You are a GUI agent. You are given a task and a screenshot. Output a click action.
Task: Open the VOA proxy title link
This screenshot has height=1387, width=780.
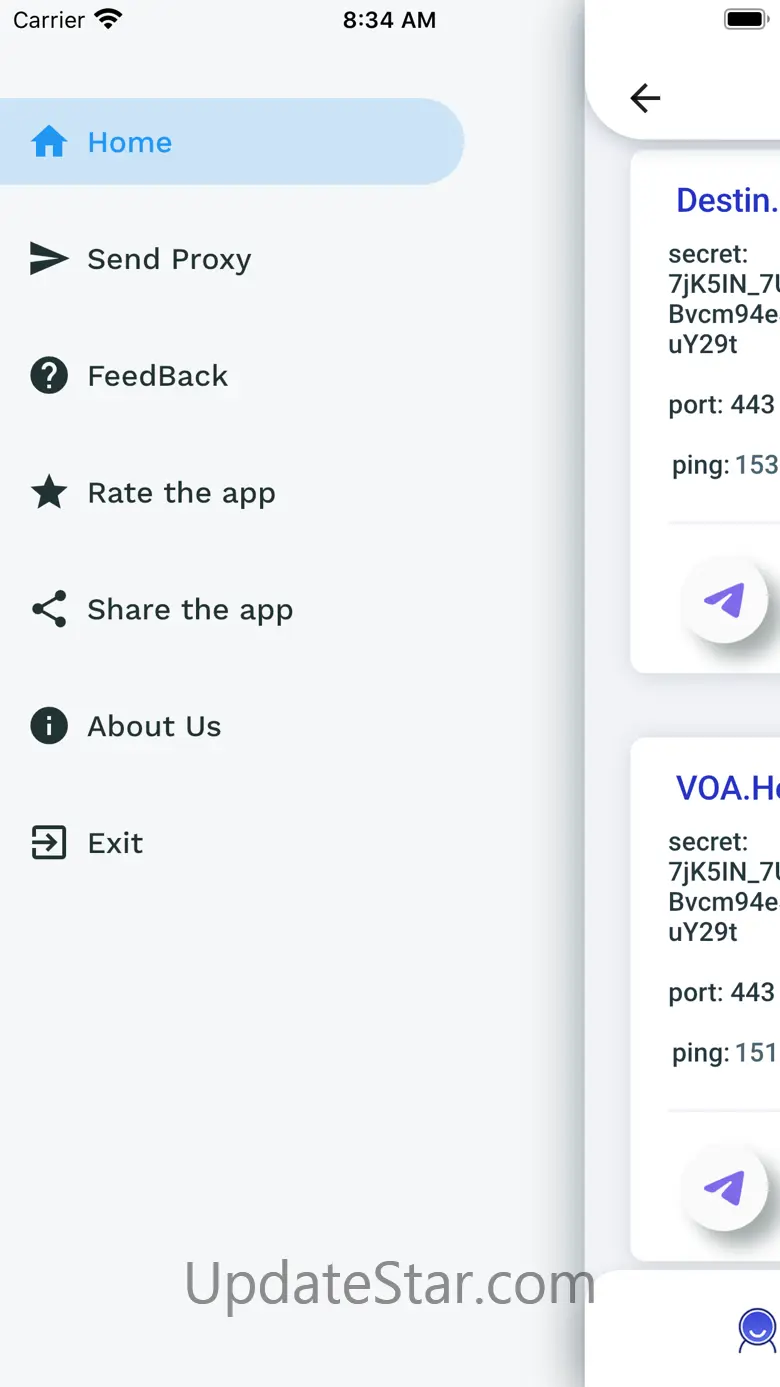727,788
